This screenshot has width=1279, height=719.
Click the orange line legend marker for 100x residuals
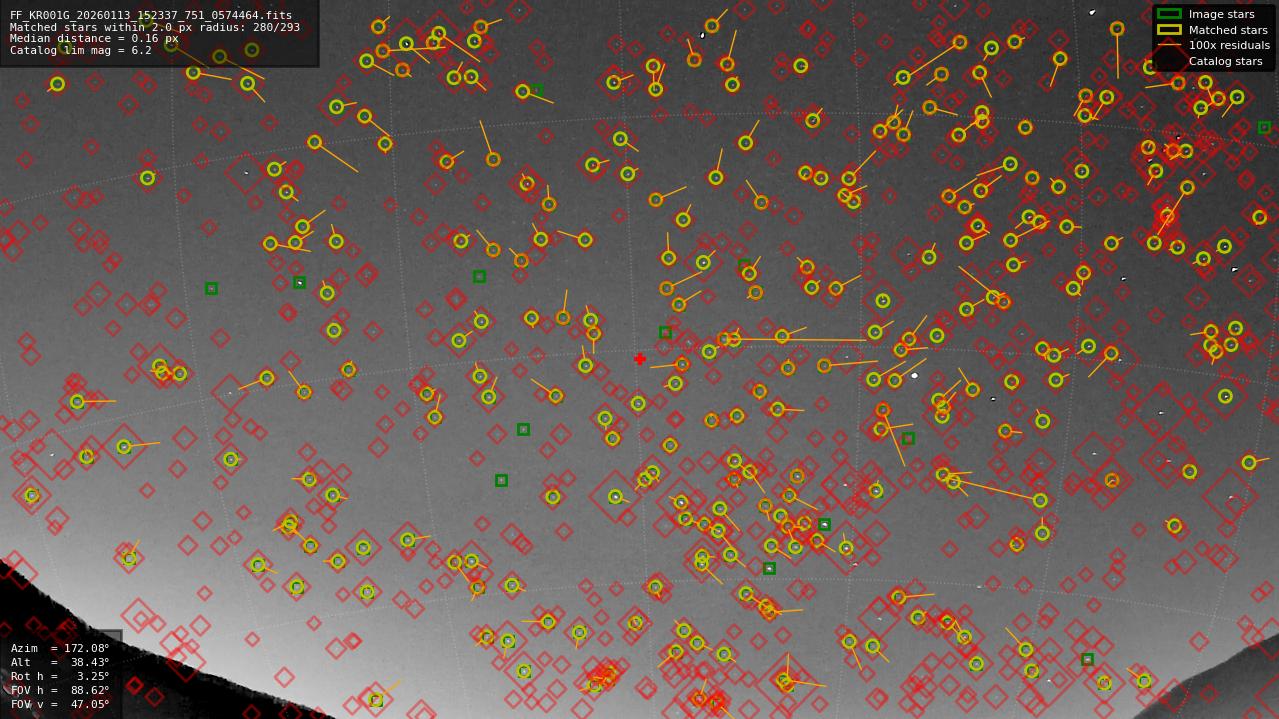[1169, 46]
